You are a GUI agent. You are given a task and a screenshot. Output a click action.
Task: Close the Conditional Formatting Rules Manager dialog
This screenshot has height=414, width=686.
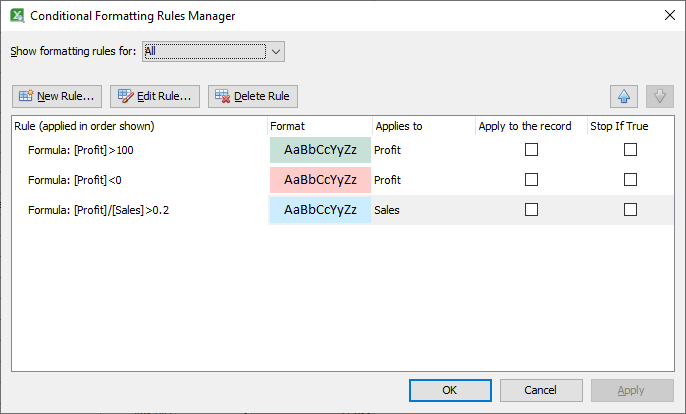668,15
